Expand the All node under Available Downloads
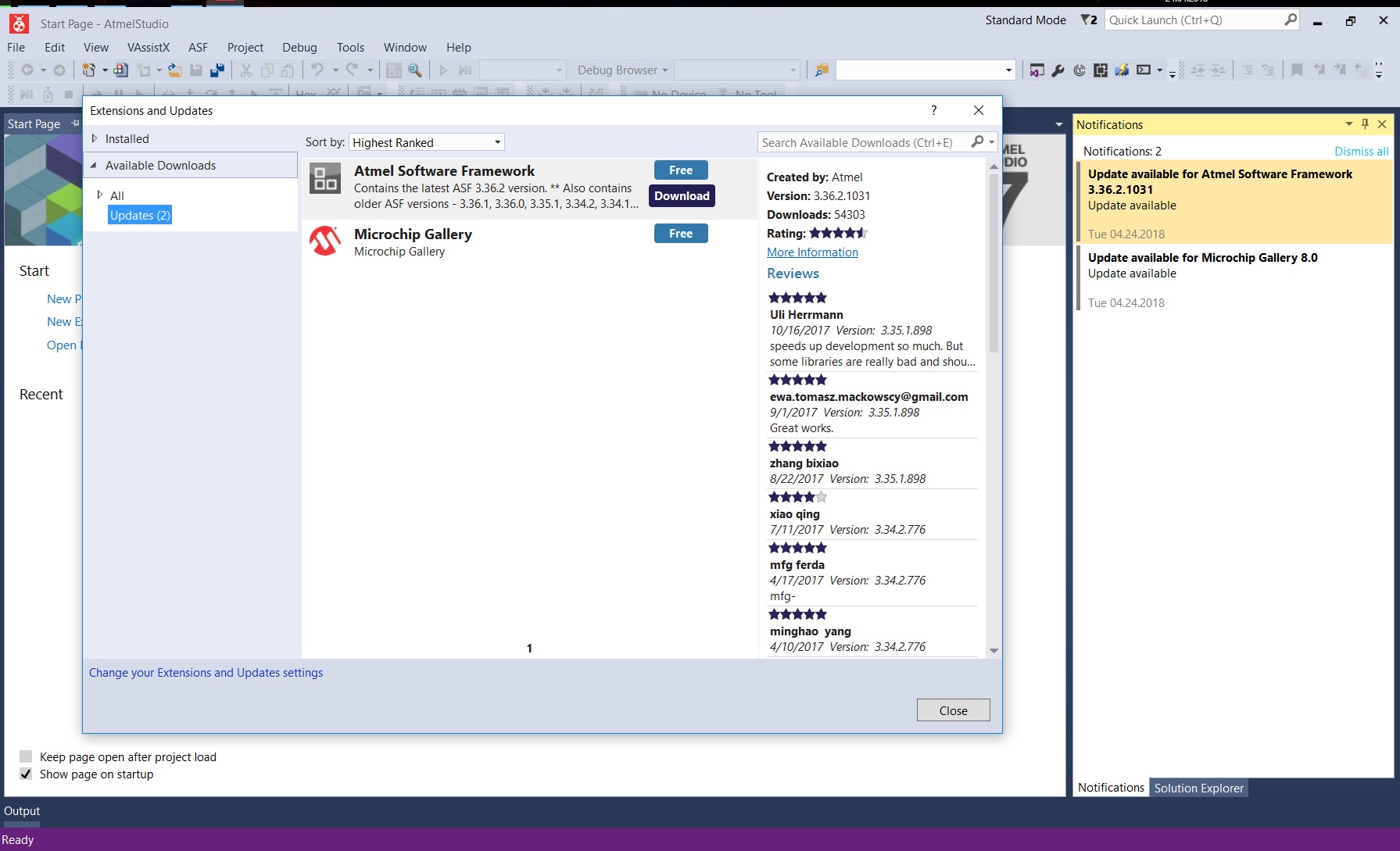This screenshot has height=851, width=1400. pyautogui.click(x=99, y=195)
